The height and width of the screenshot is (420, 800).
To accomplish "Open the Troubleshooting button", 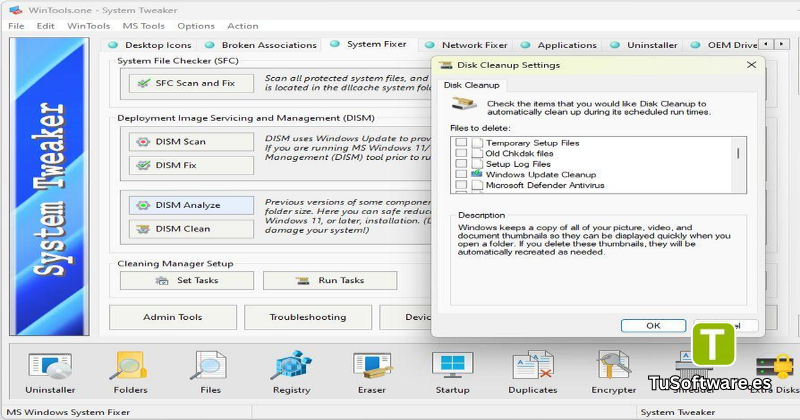I will tap(308, 317).
